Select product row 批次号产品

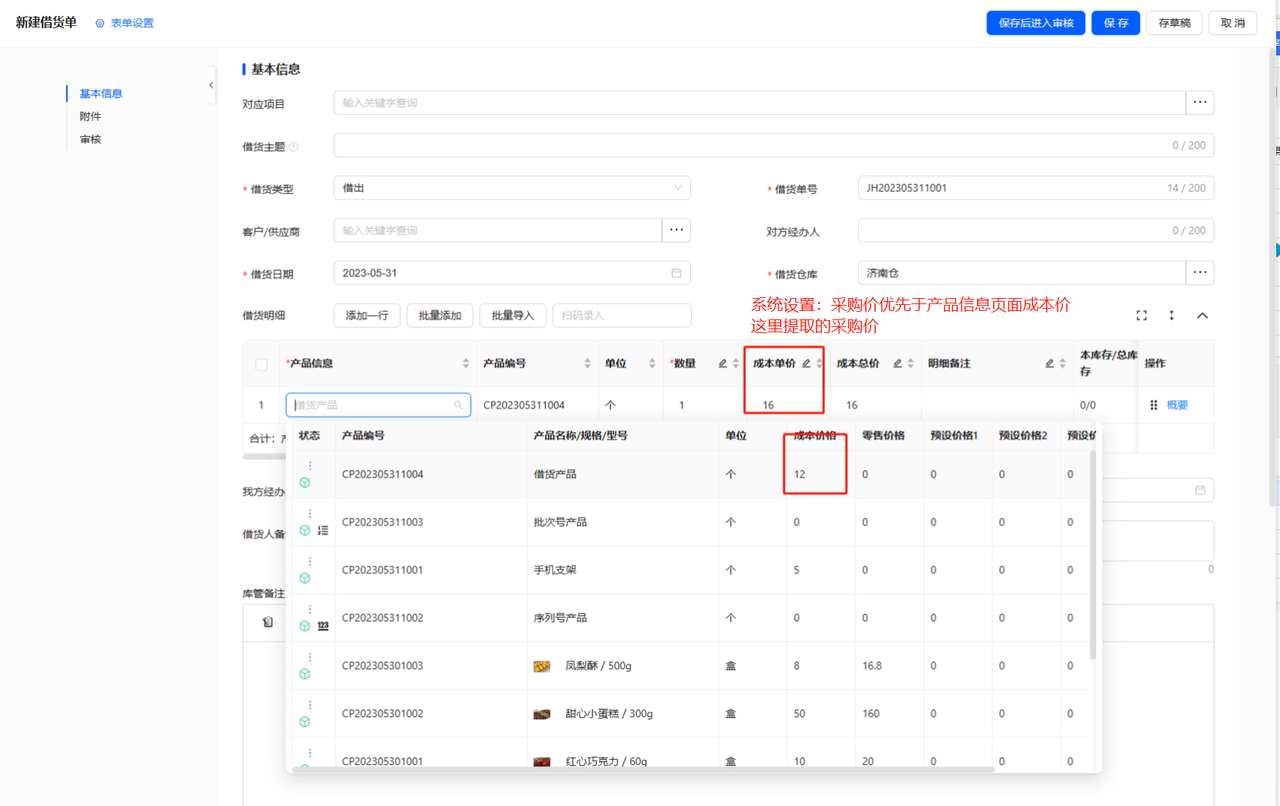click(x=690, y=522)
